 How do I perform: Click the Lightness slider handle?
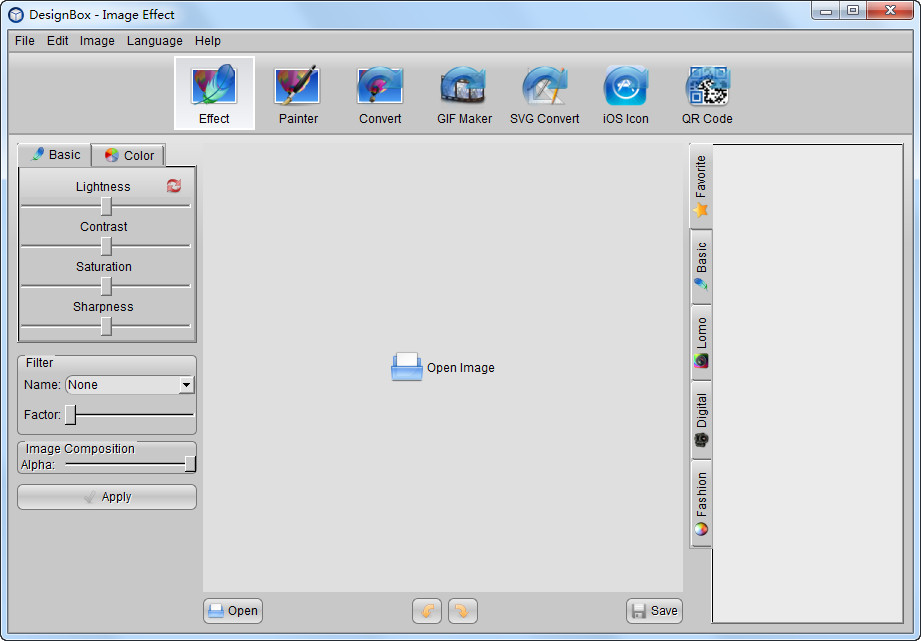(x=106, y=206)
